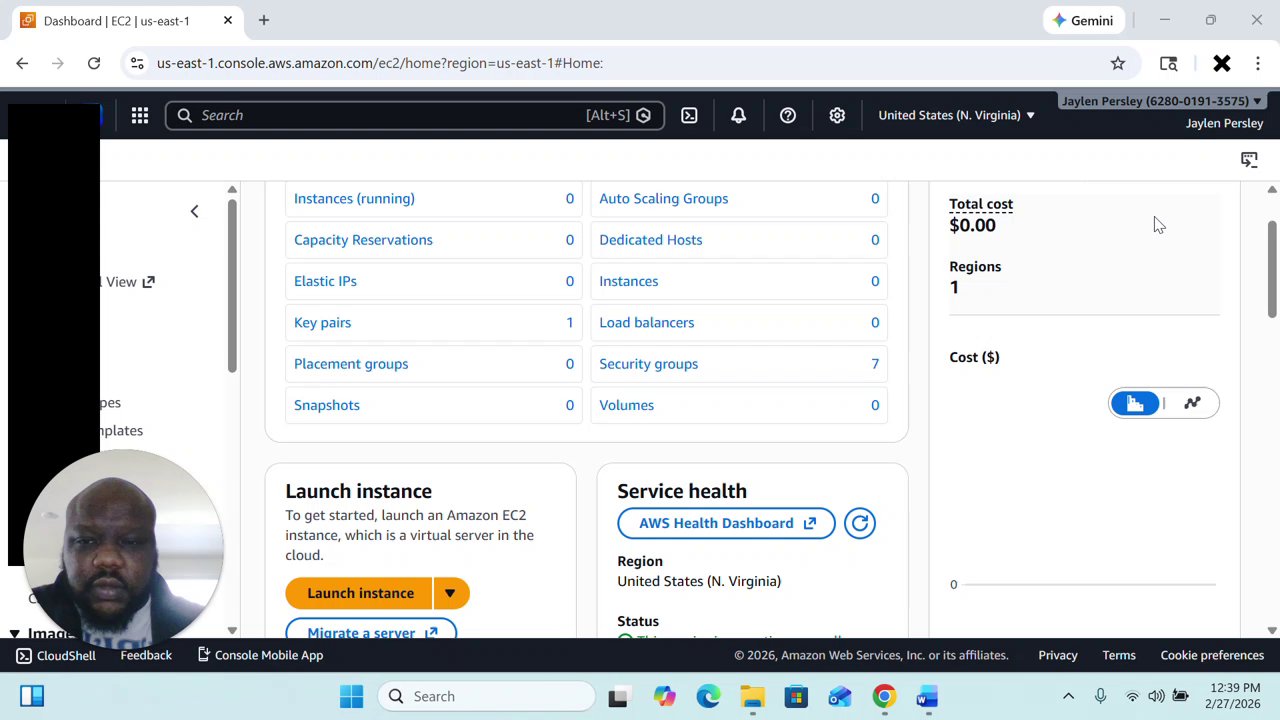
Task: Click the refresh Service health icon
Action: 860,523
